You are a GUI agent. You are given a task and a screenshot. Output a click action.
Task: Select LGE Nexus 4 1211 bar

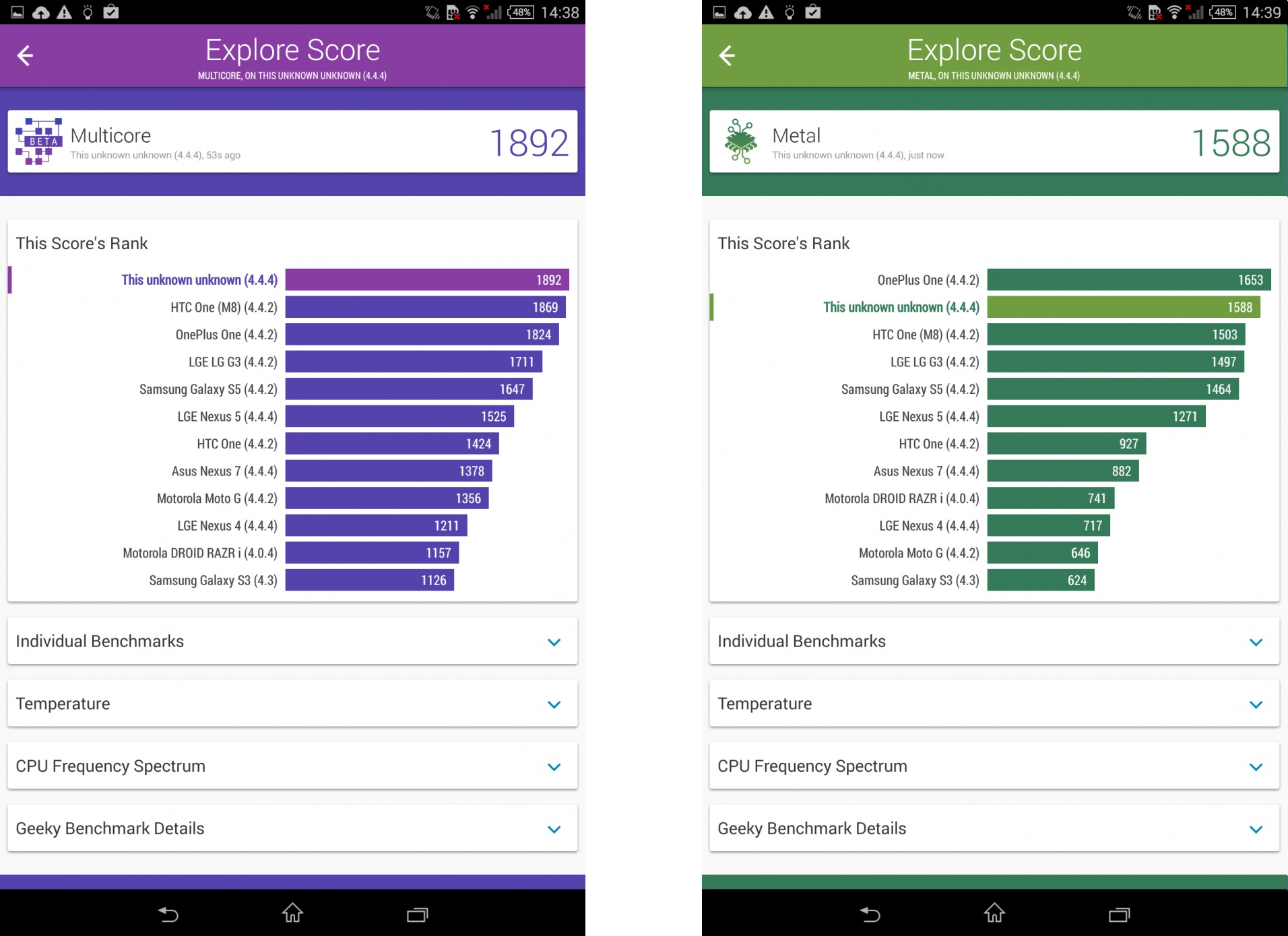coord(376,525)
